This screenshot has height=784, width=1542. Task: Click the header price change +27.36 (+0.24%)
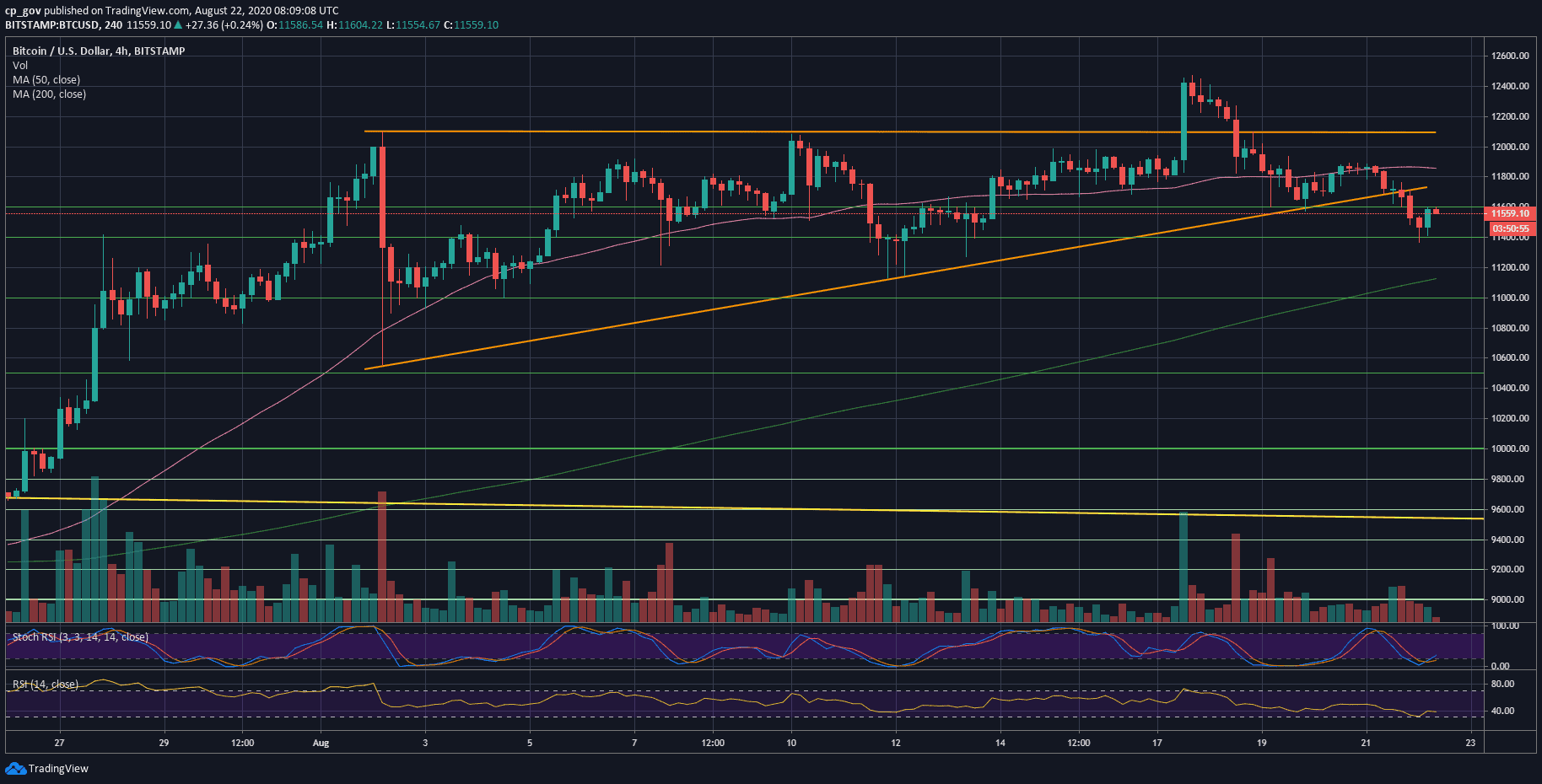[x=224, y=24]
